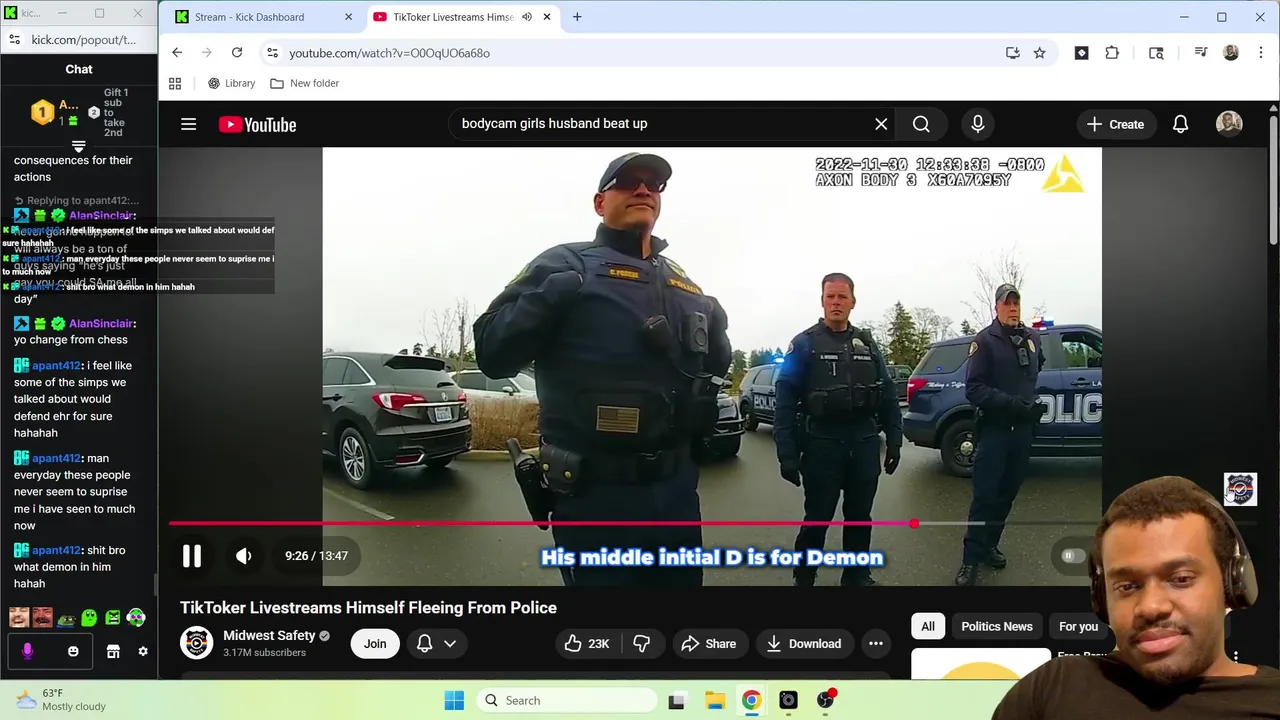
Task: Open the Midwest Safety channel avatar
Action: click(x=196, y=643)
